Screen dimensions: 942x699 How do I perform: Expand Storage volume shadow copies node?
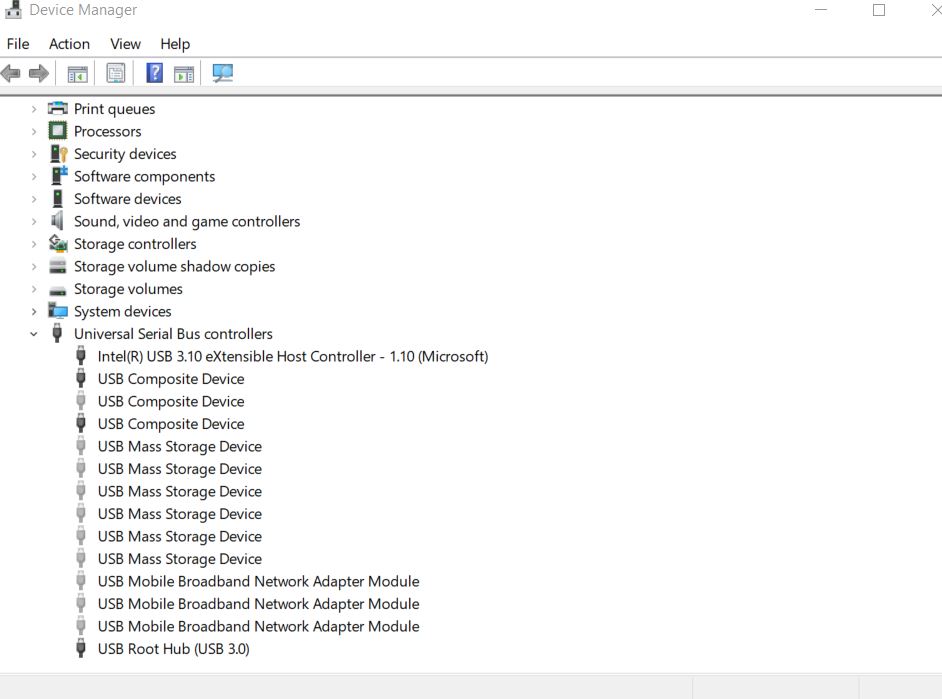(34, 267)
